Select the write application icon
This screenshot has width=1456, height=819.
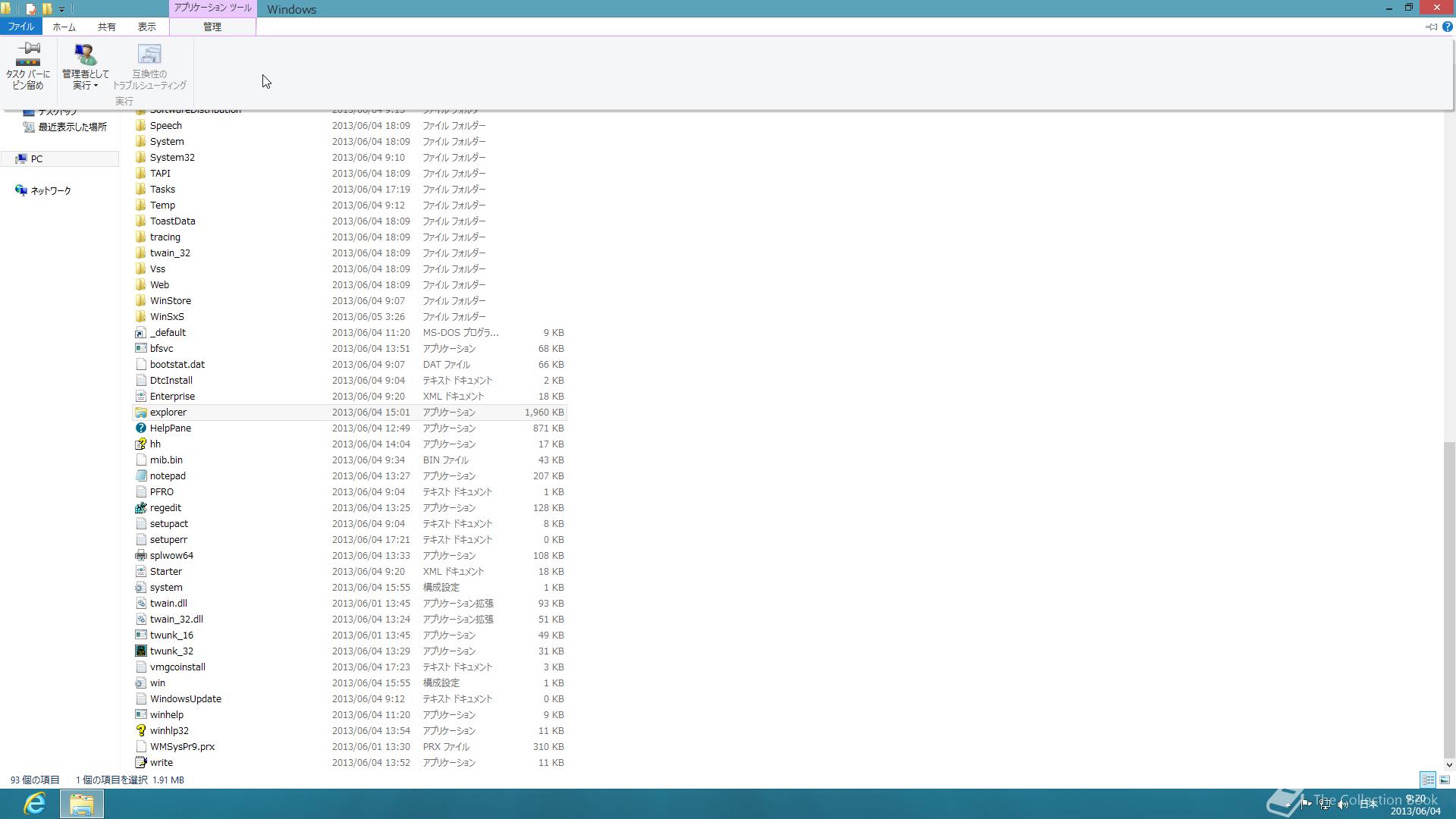tap(140, 763)
